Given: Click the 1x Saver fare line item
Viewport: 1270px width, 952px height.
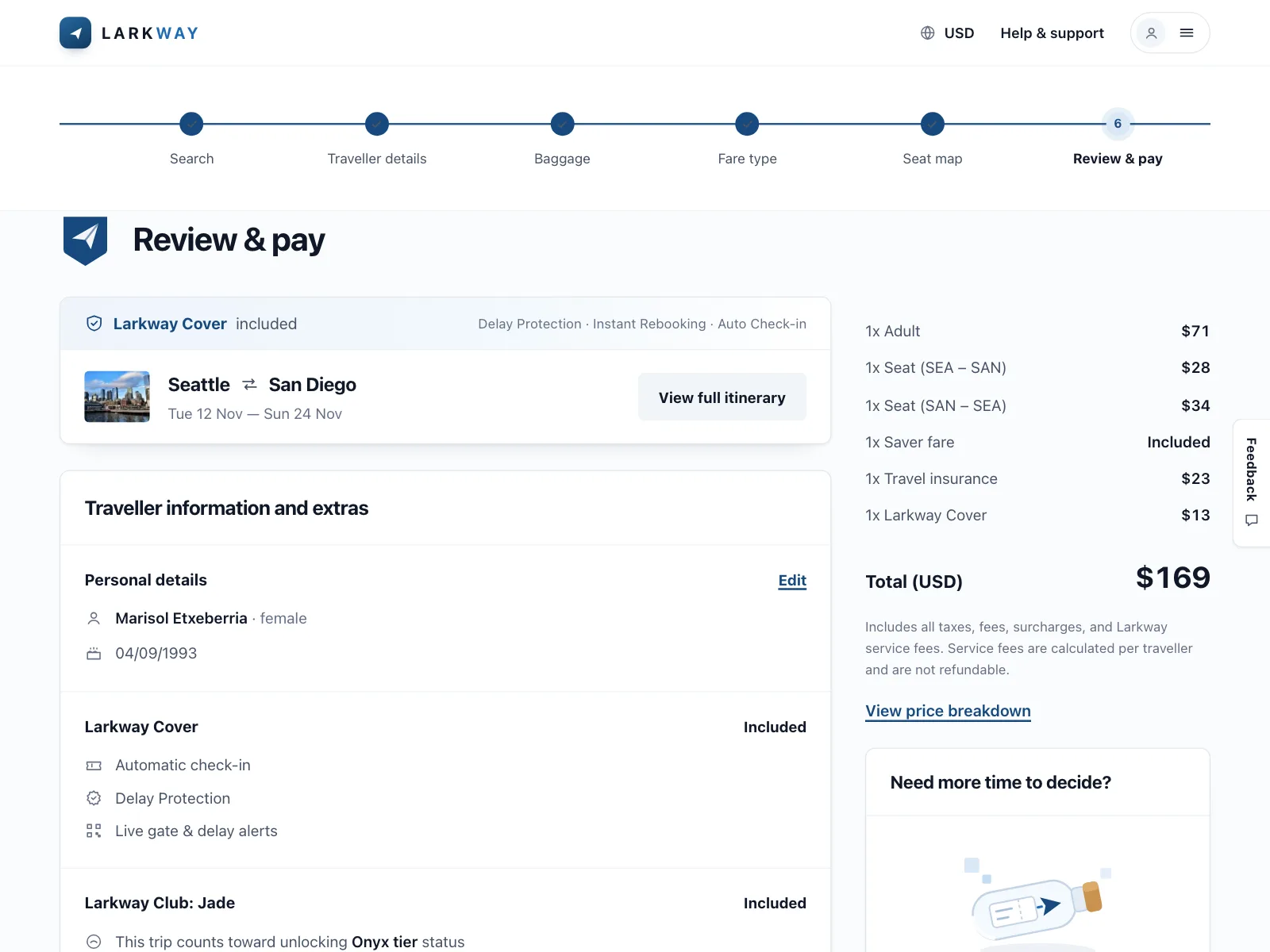Looking at the screenshot, I should (1037, 443).
